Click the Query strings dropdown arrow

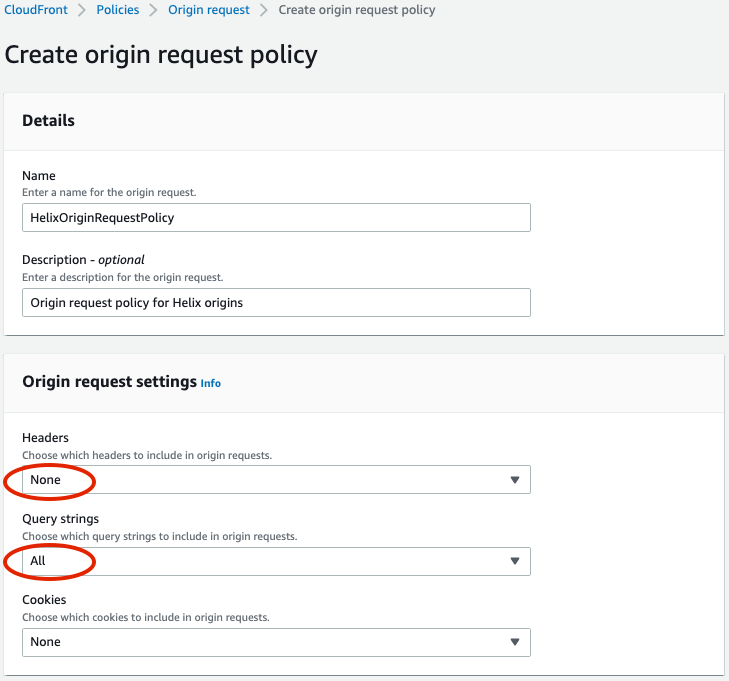pyautogui.click(x=515, y=561)
